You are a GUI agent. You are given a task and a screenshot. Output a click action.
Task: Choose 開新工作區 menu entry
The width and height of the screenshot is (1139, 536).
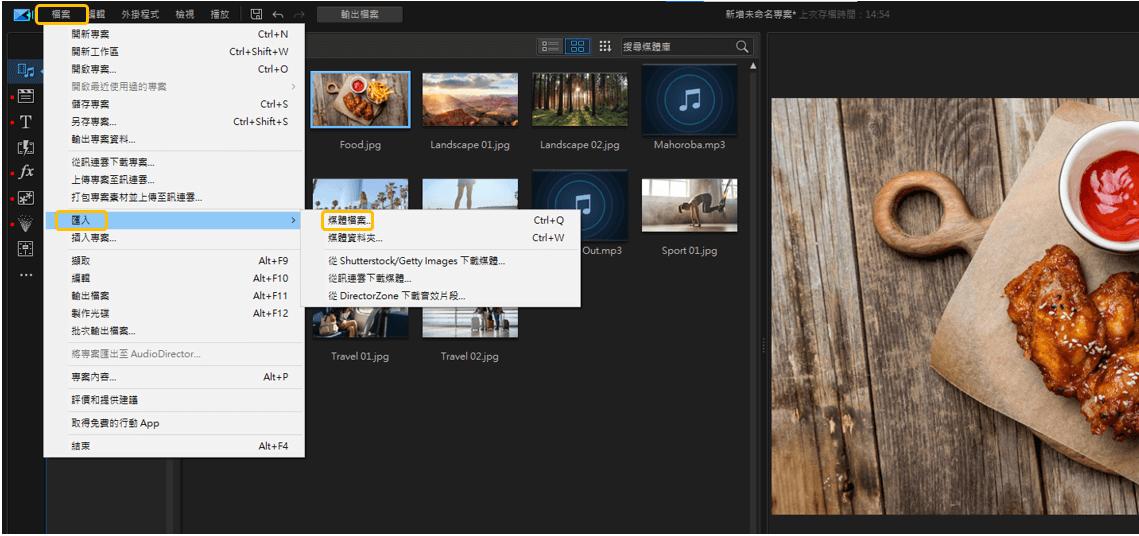174,52
